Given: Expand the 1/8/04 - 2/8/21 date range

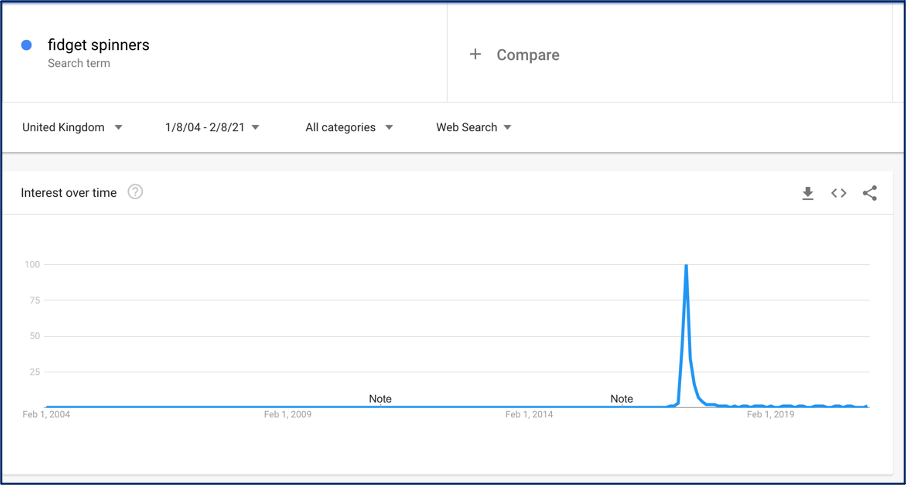Looking at the screenshot, I should pos(212,127).
